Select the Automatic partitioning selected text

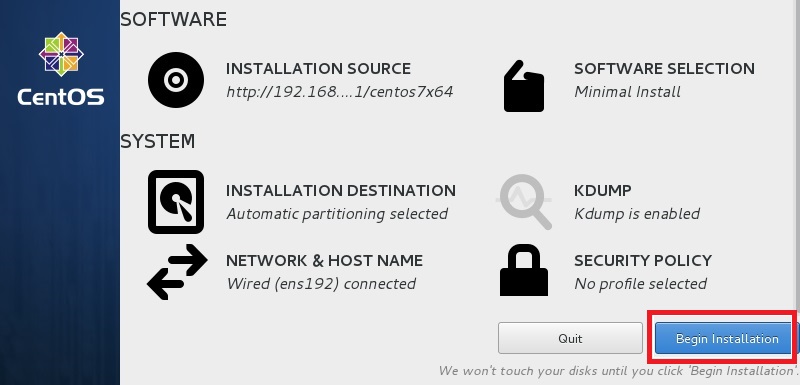pos(337,214)
